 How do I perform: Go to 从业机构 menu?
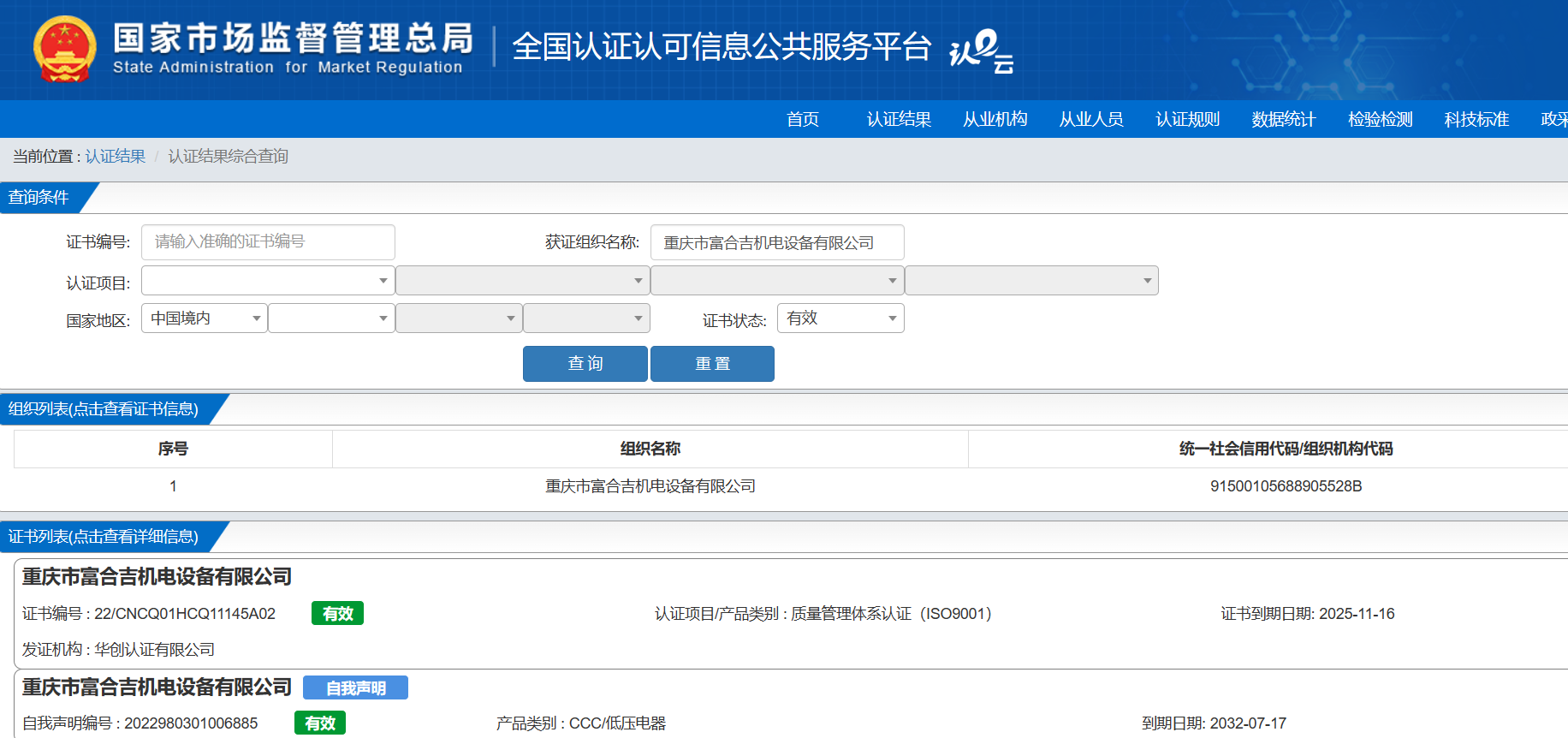tap(995, 119)
